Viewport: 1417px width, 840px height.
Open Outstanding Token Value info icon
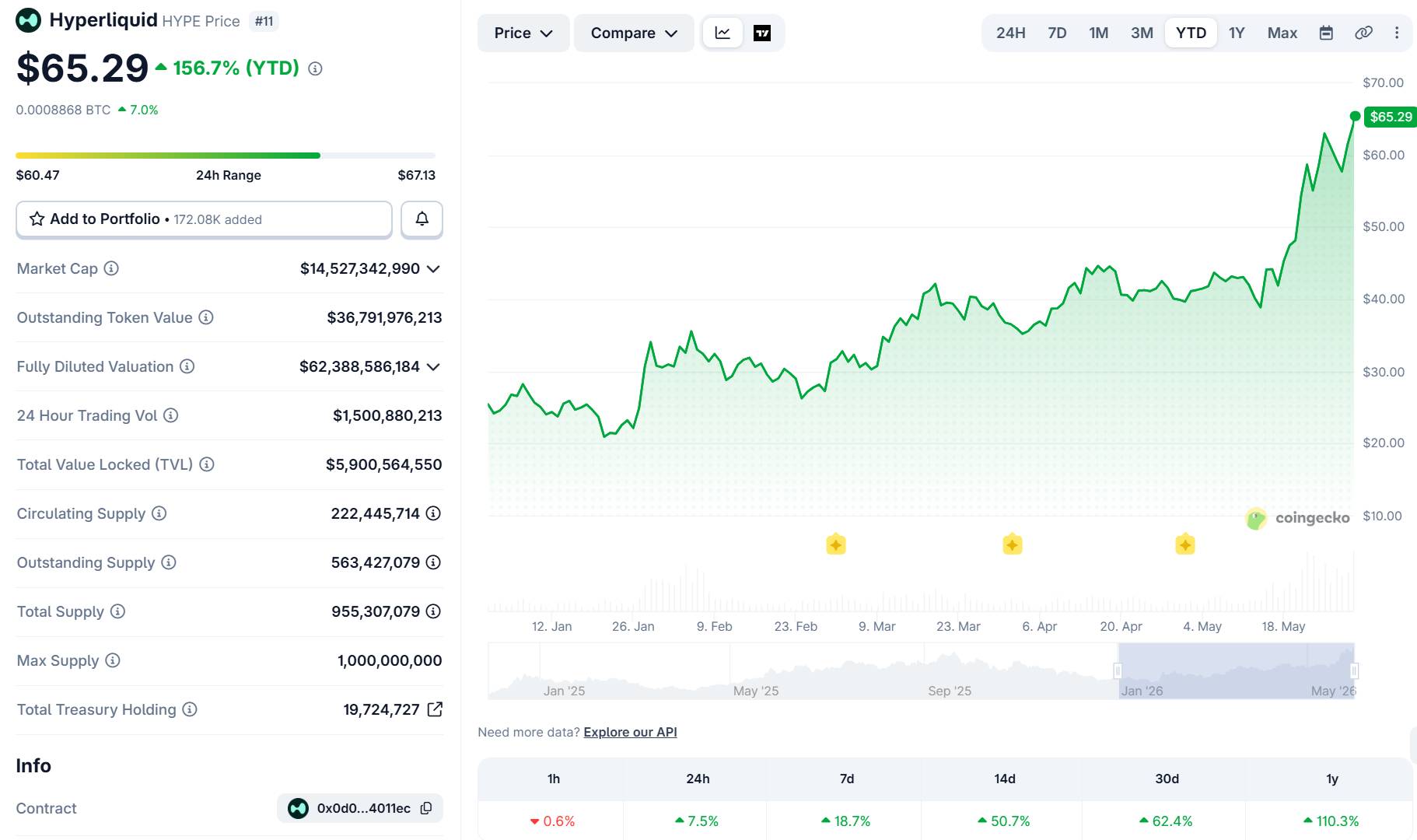[206, 317]
